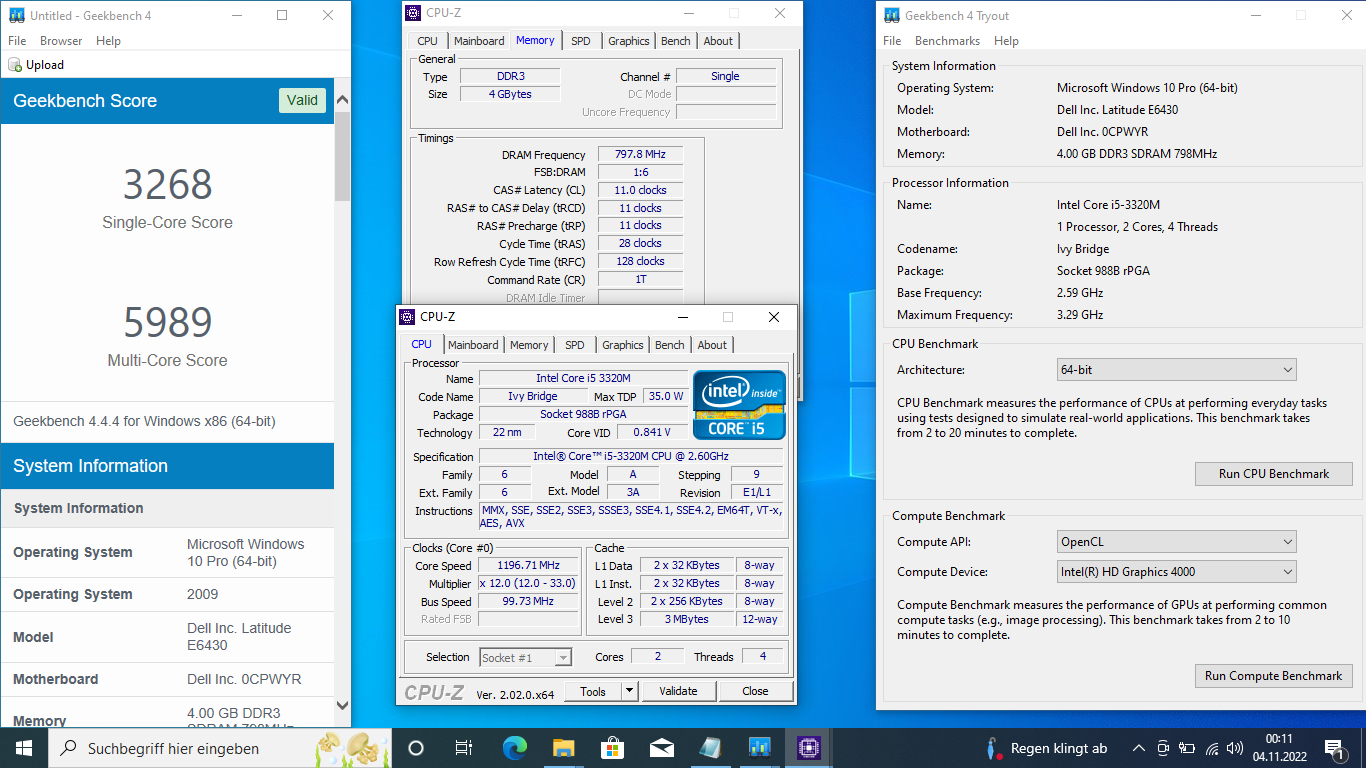Switch to Graphics tab in front CPU-Z
Screen dimensions: 1366x768
click(623, 345)
